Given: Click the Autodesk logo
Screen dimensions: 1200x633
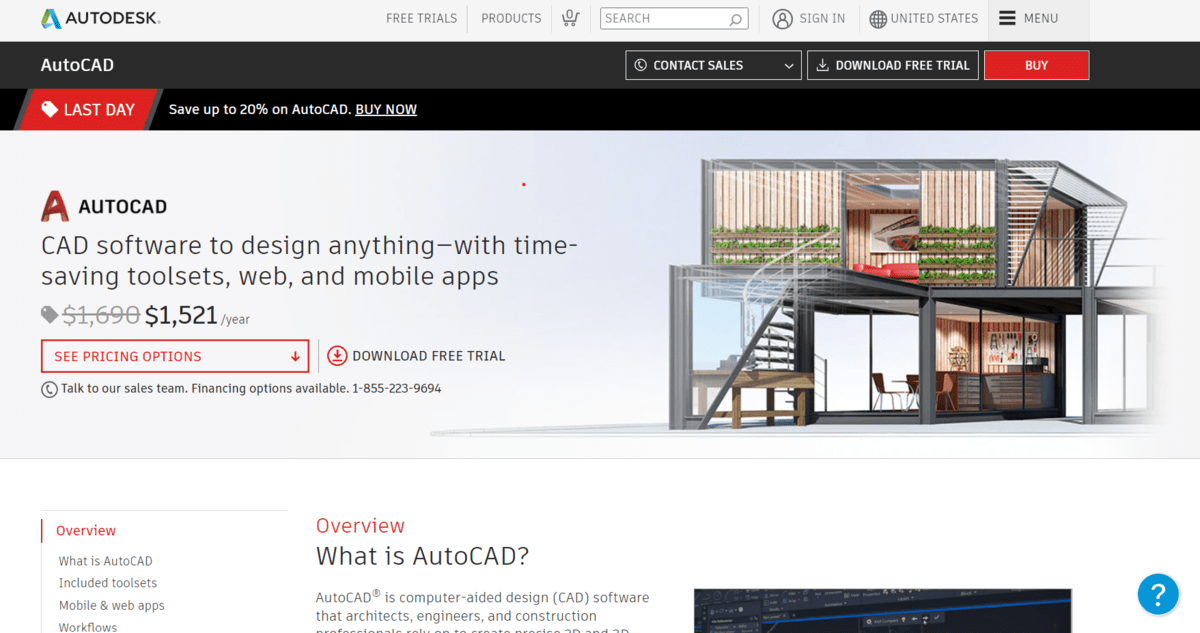Looking at the screenshot, I should coord(100,19).
